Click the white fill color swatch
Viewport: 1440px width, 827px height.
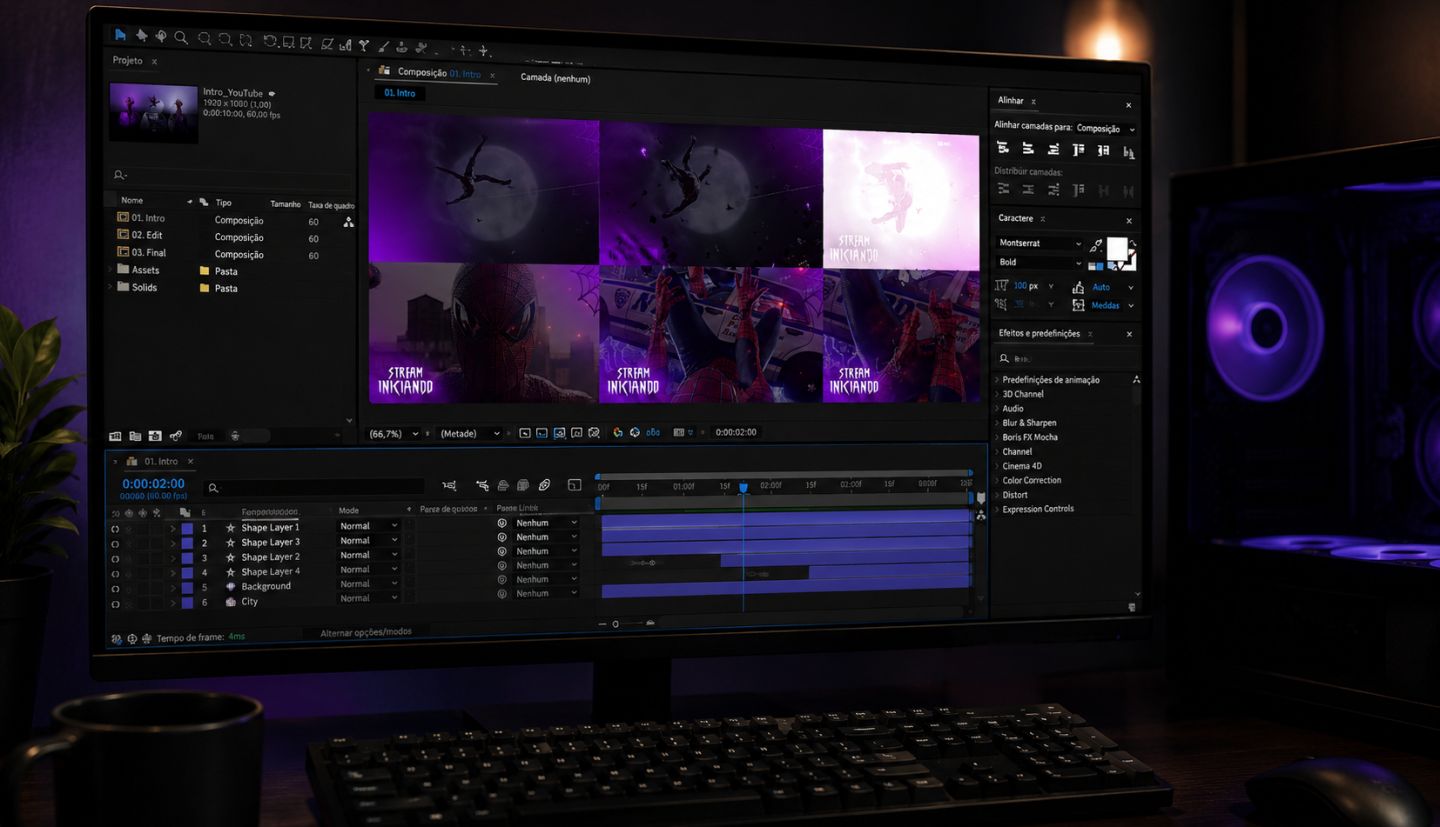click(x=1116, y=248)
